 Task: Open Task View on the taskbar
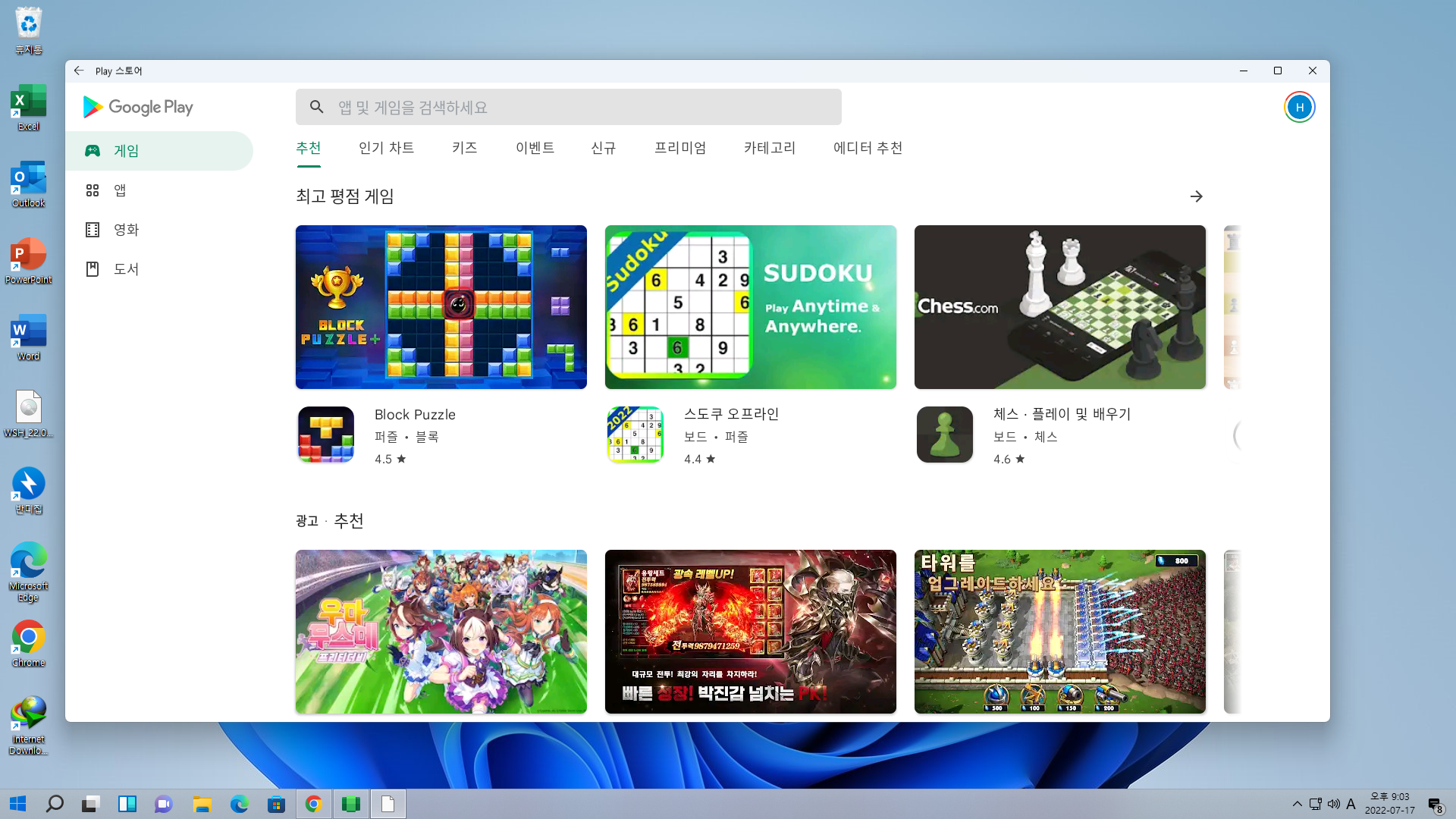point(91,804)
